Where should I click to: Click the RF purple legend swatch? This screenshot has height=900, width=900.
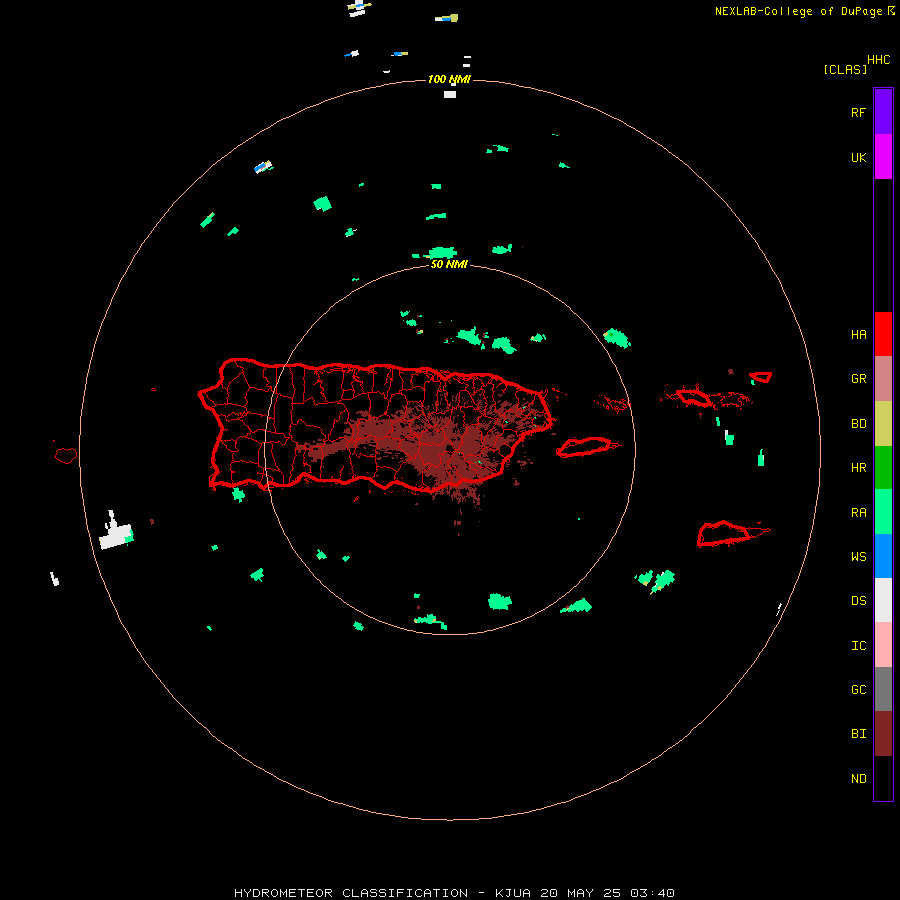883,112
